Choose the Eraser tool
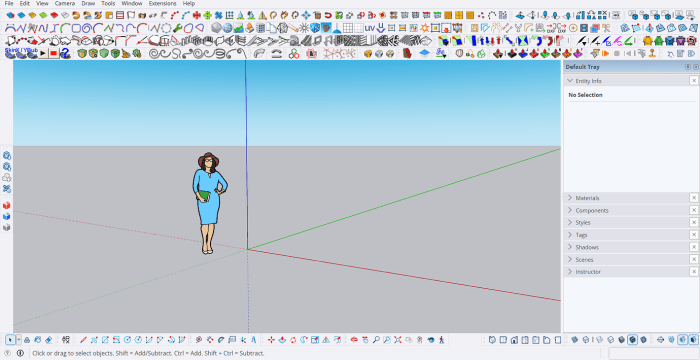Screen dimensions: 700x360 click(49, 340)
